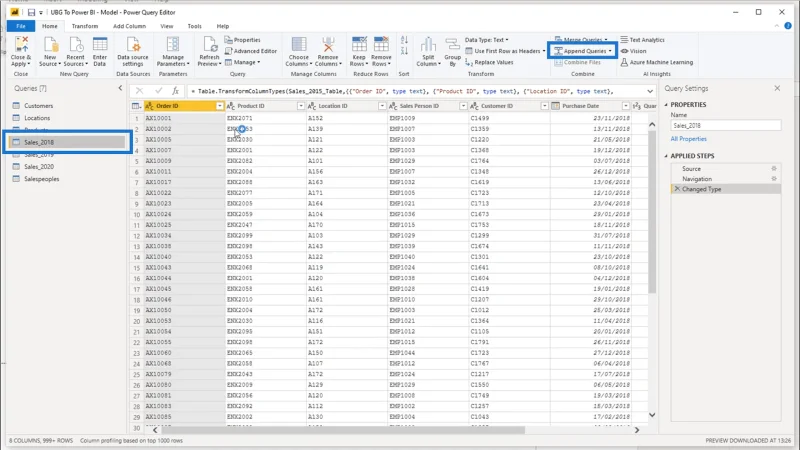Click Replace Values in ribbon
800x450 pixels.
(x=489, y=62)
